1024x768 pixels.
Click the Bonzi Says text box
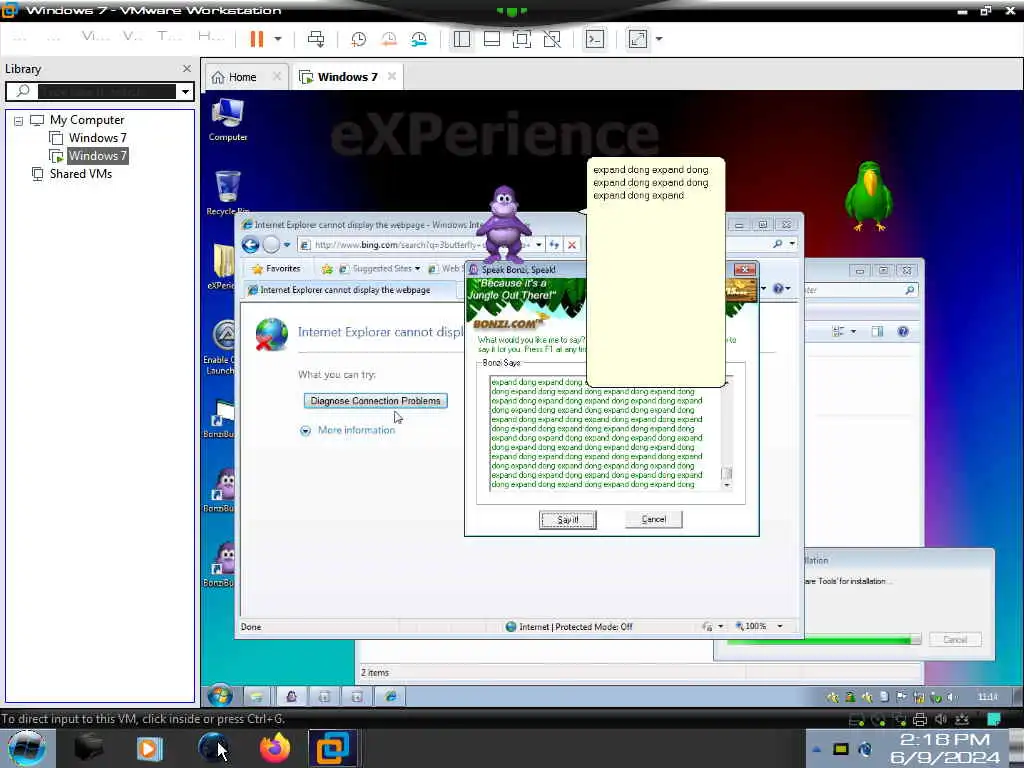point(604,434)
